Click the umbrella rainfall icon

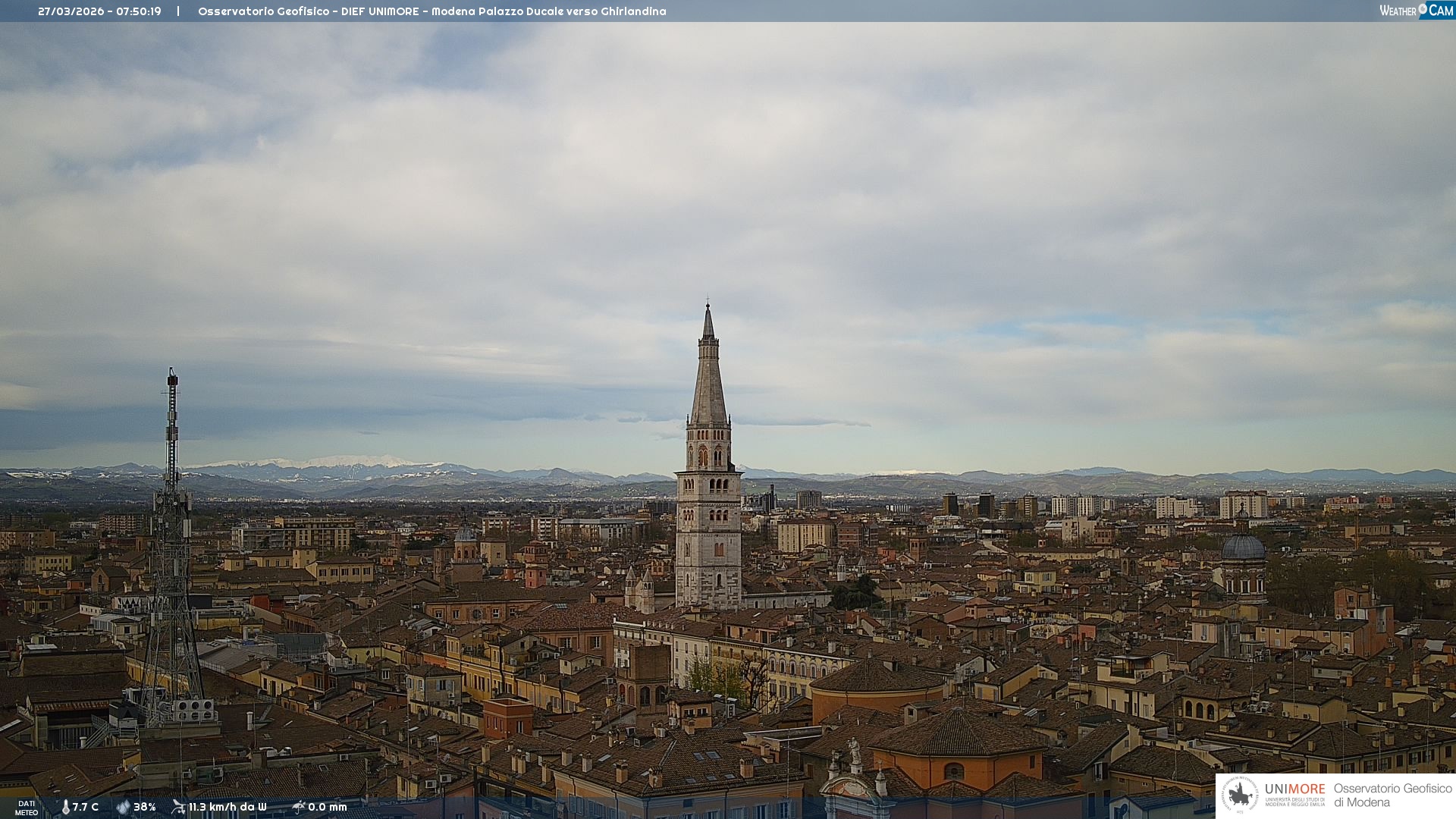coord(298,807)
